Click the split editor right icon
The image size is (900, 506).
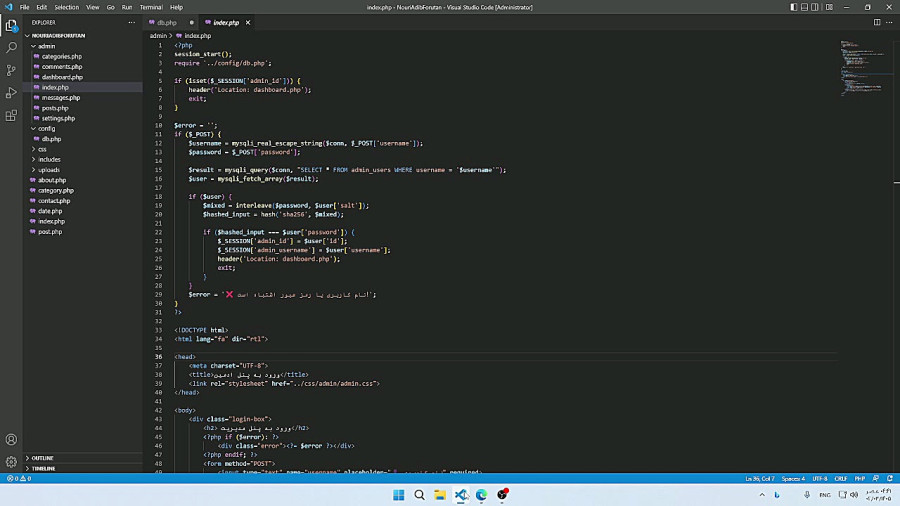pos(876,22)
